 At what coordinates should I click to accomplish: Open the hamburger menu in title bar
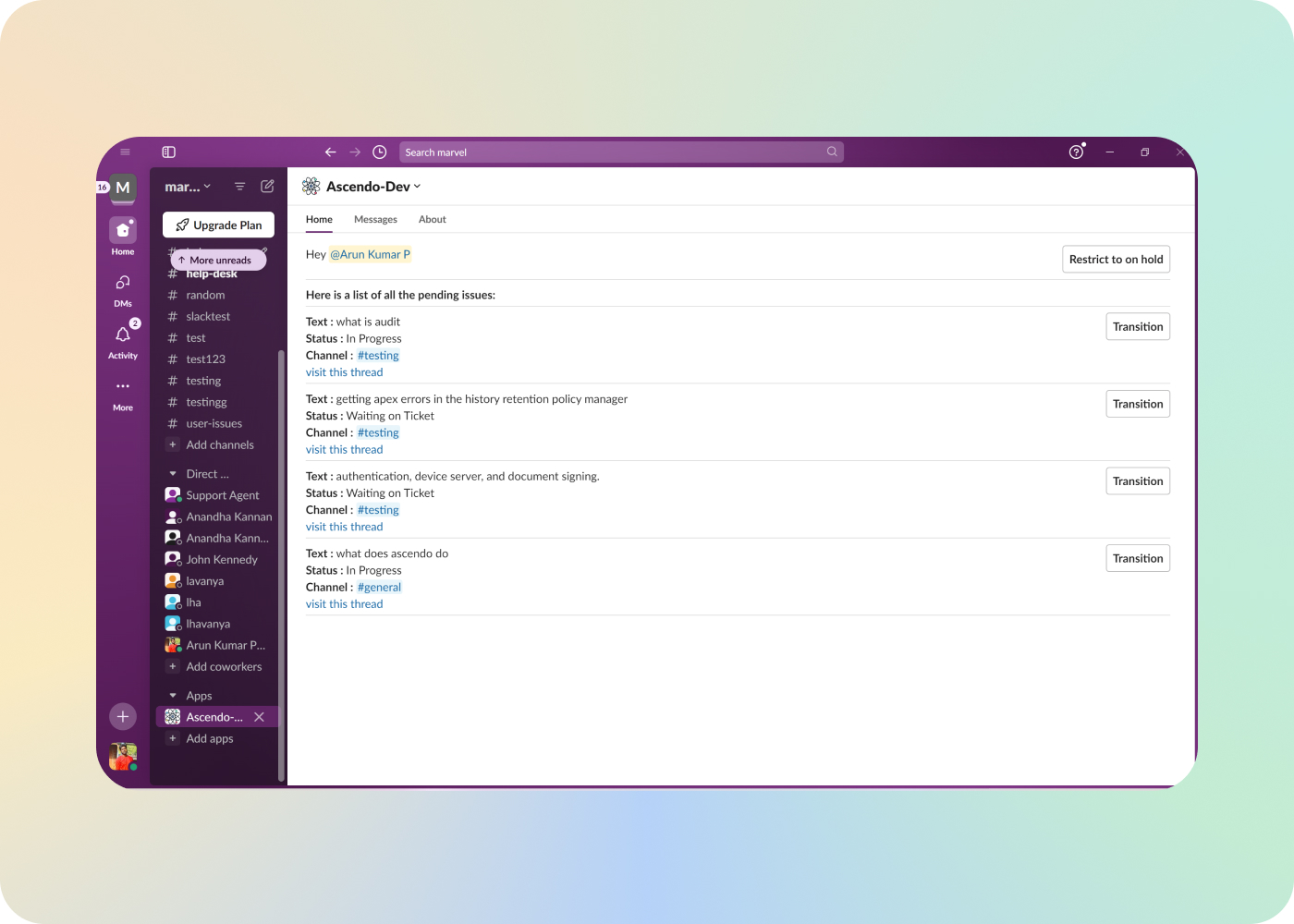tap(125, 152)
